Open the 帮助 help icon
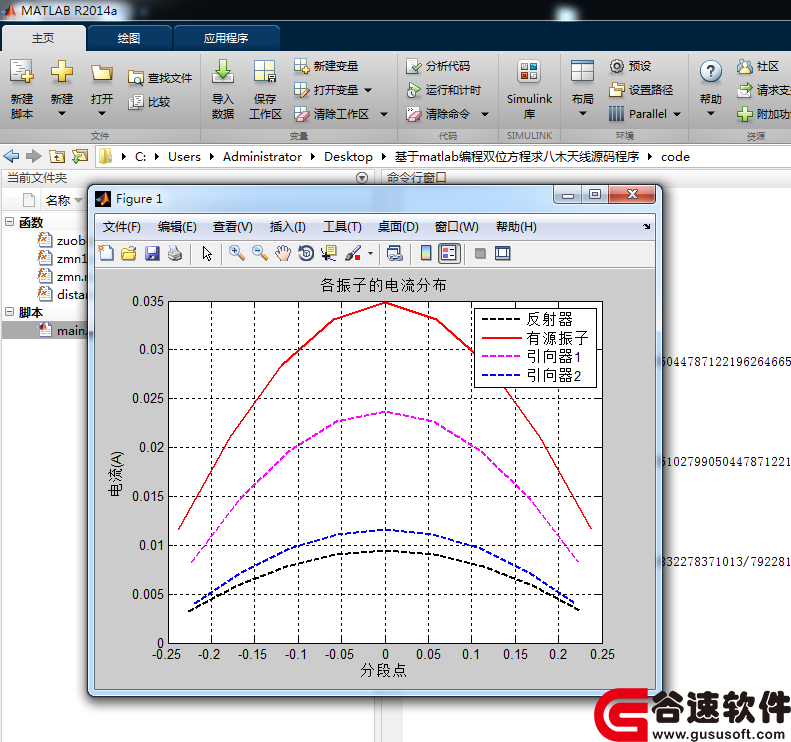This screenshot has height=742, width=791. 710,72
